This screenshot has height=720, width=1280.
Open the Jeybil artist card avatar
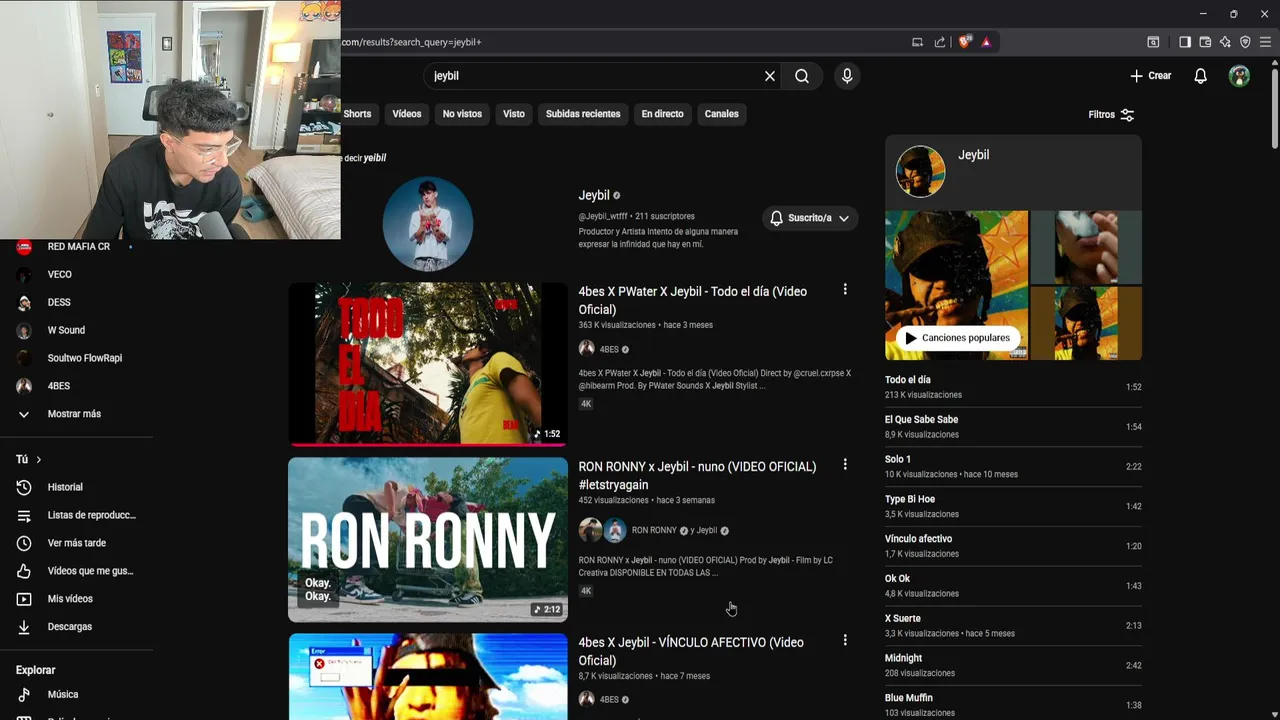coord(920,171)
